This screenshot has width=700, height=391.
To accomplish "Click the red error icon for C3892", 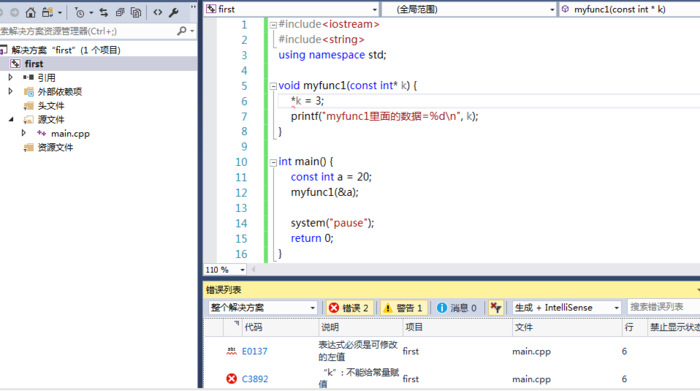I will [x=231, y=379].
